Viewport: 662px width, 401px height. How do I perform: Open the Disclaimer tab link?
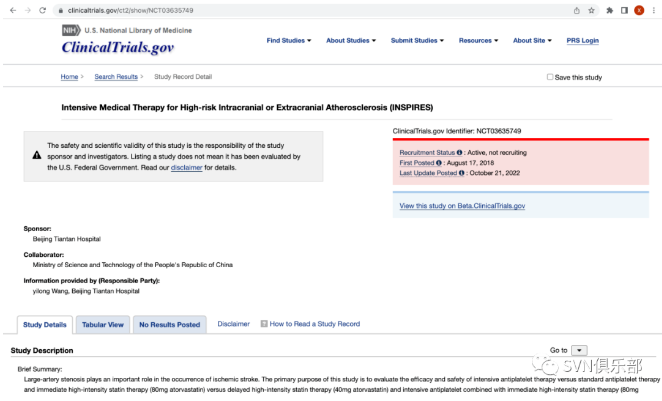233,324
